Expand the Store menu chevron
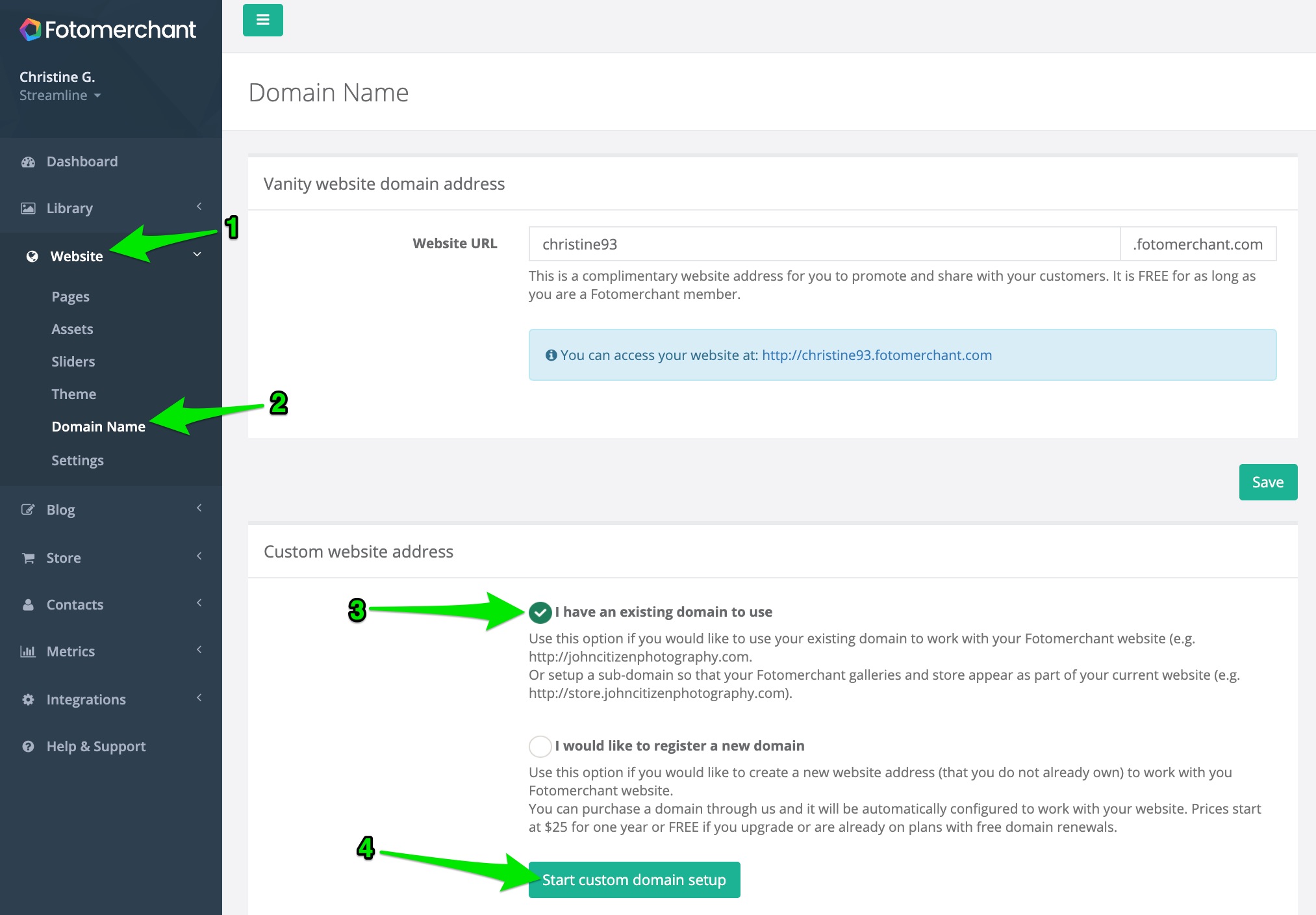The height and width of the screenshot is (915, 1316). point(199,556)
